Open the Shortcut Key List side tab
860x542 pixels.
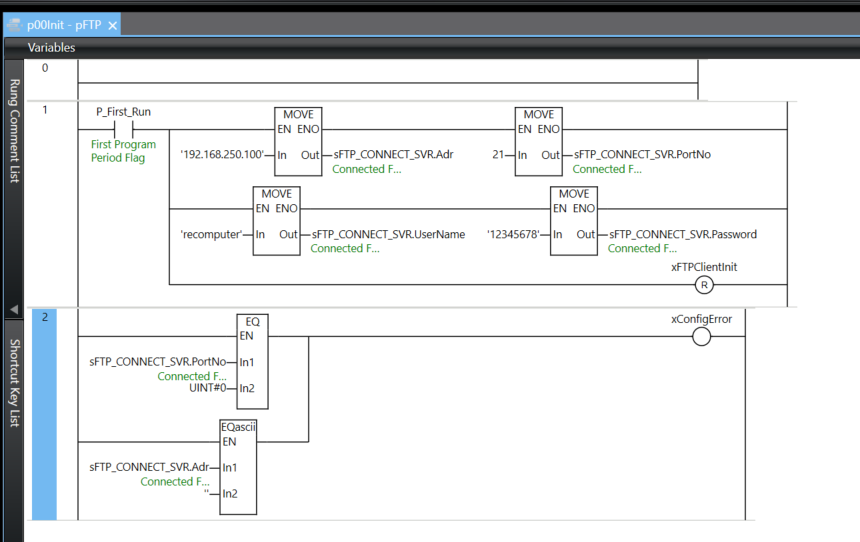point(14,382)
